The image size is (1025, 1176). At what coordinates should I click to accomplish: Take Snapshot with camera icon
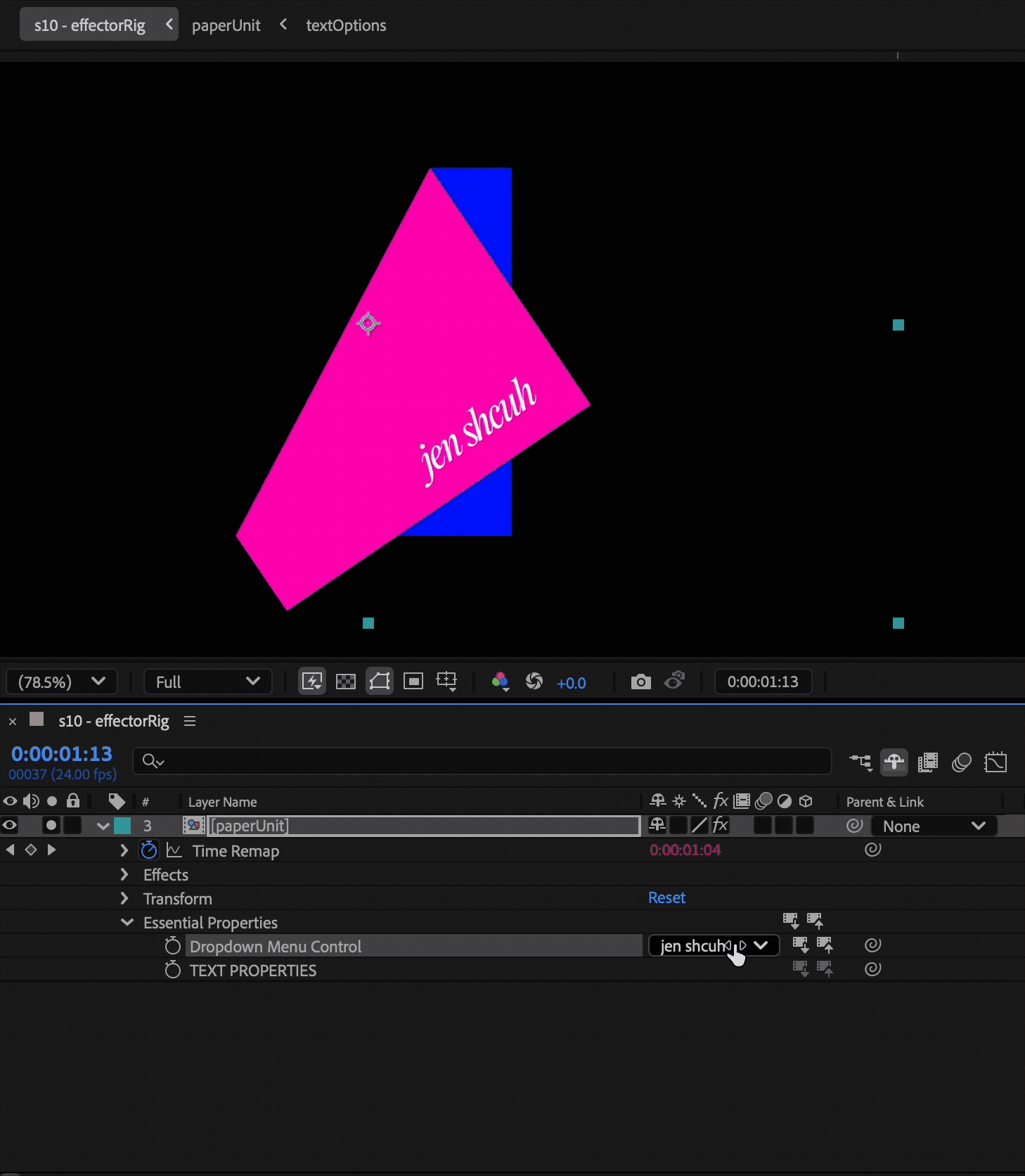click(x=640, y=681)
